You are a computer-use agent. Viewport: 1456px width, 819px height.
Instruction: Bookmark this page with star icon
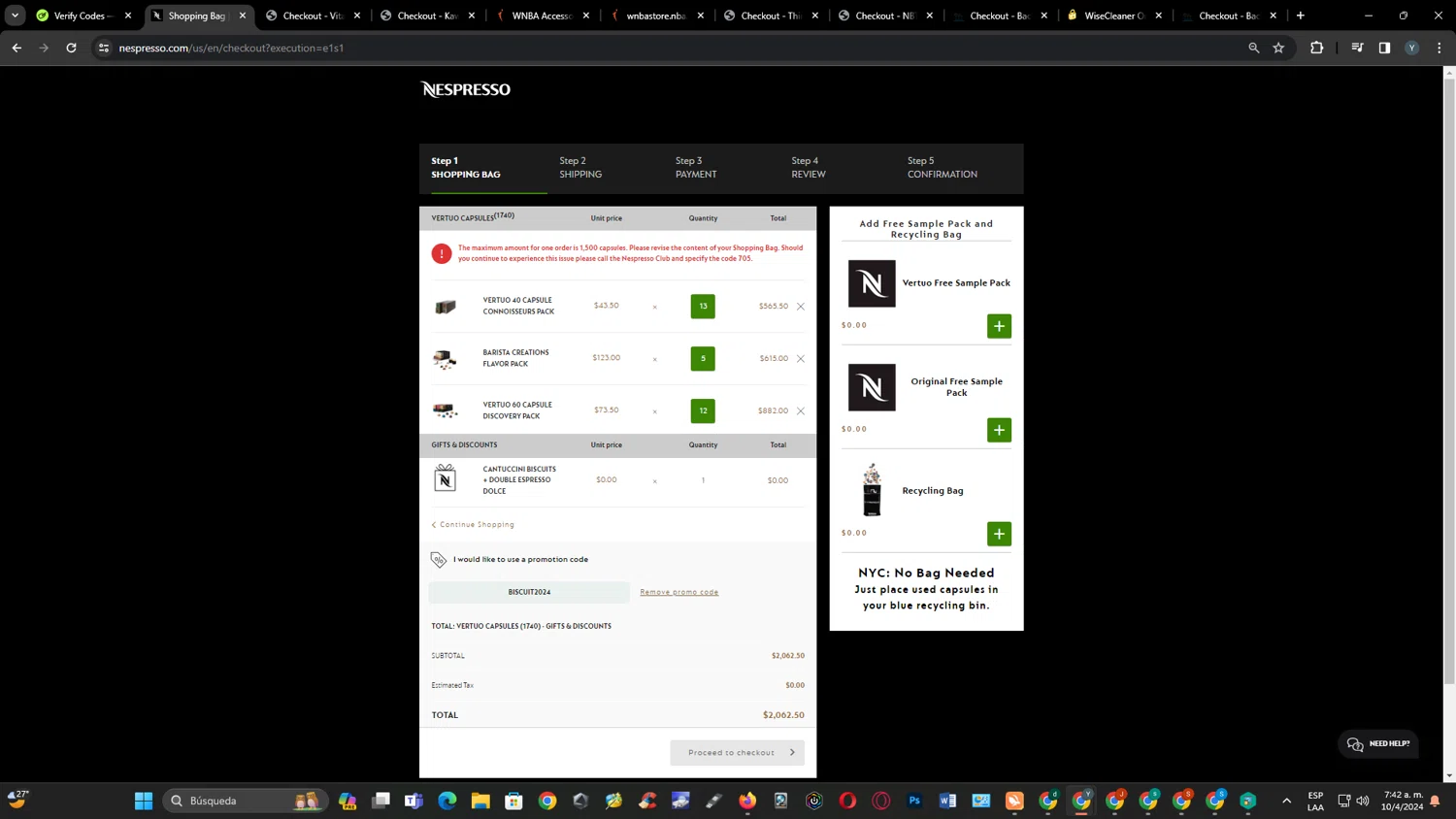pos(1278,48)
